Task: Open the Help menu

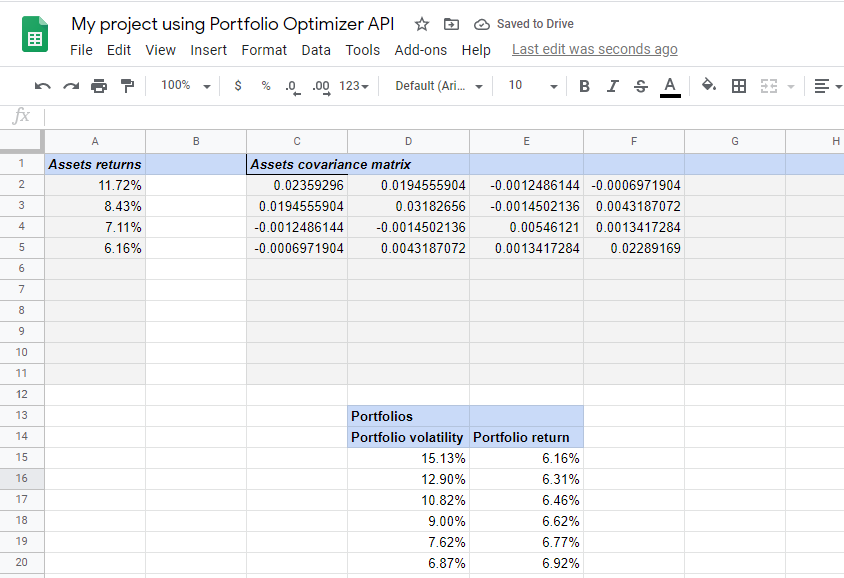Action: (x=476, y=50)
